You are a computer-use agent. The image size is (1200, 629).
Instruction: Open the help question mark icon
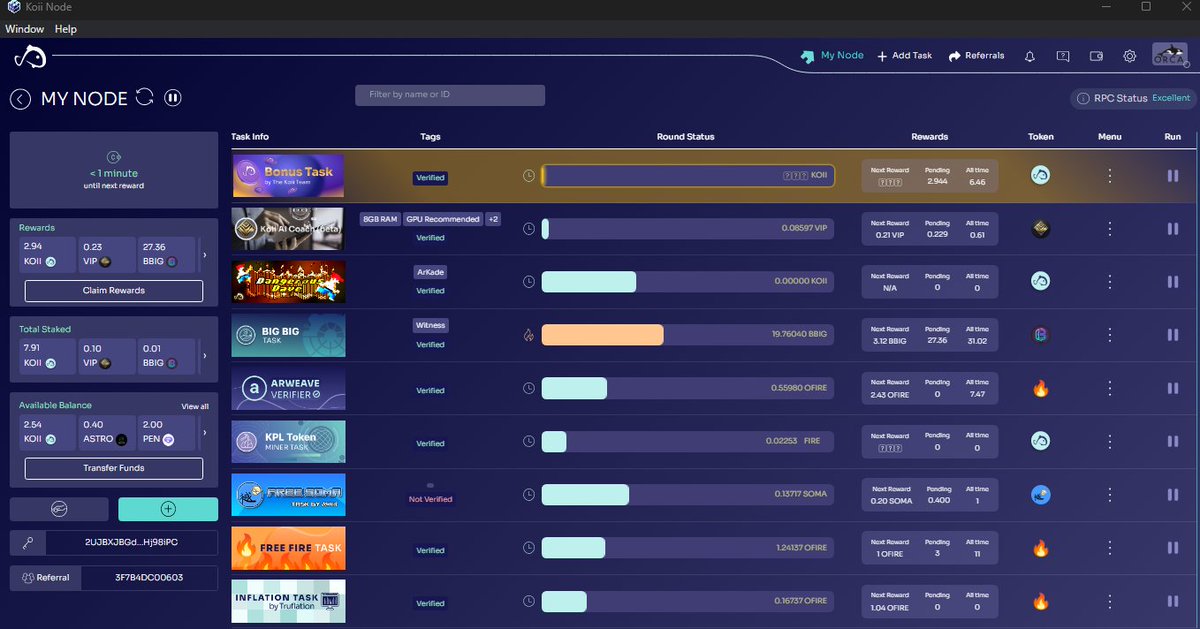click(x=1063, y=56)
